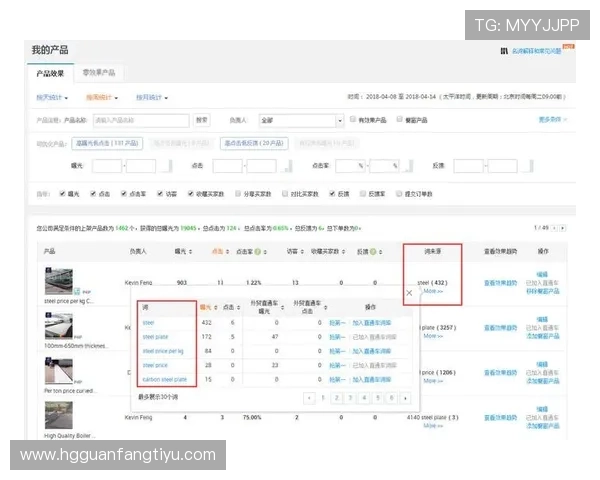This screenshot has height=480, width=600.
Task: Toggle the 曝光 indicator checkbox
Action: click(62, 194)
